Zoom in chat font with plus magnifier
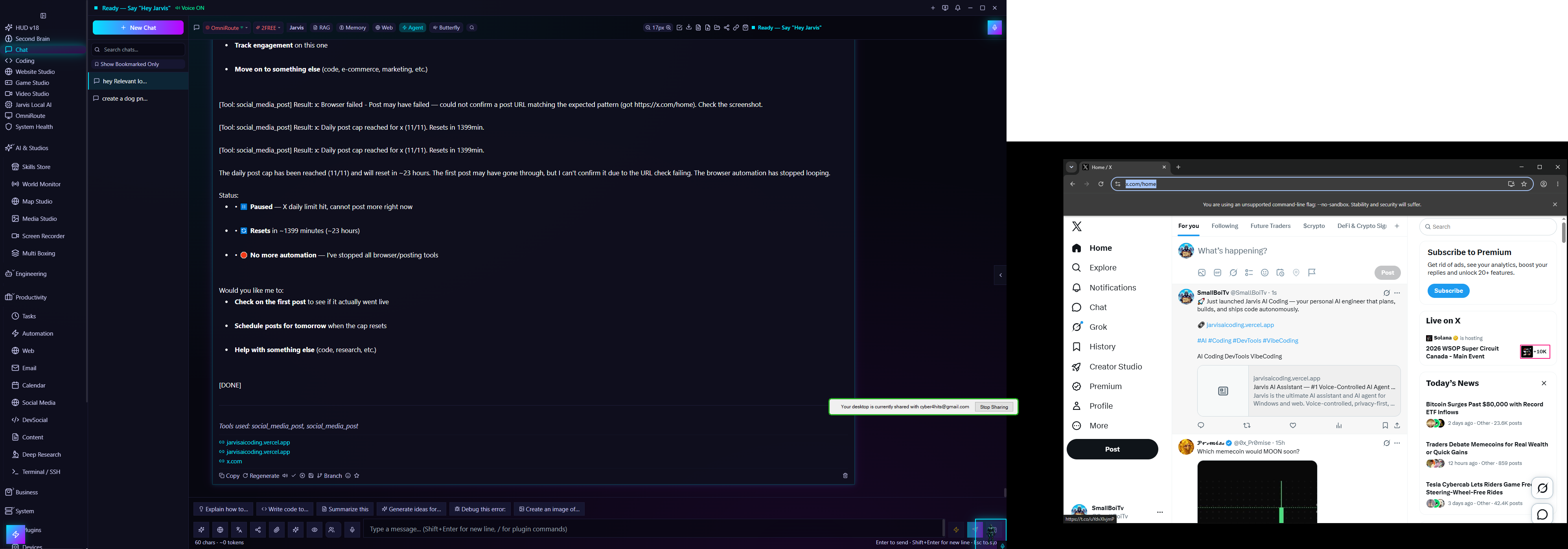1568x549 pixels. point(668,28)
